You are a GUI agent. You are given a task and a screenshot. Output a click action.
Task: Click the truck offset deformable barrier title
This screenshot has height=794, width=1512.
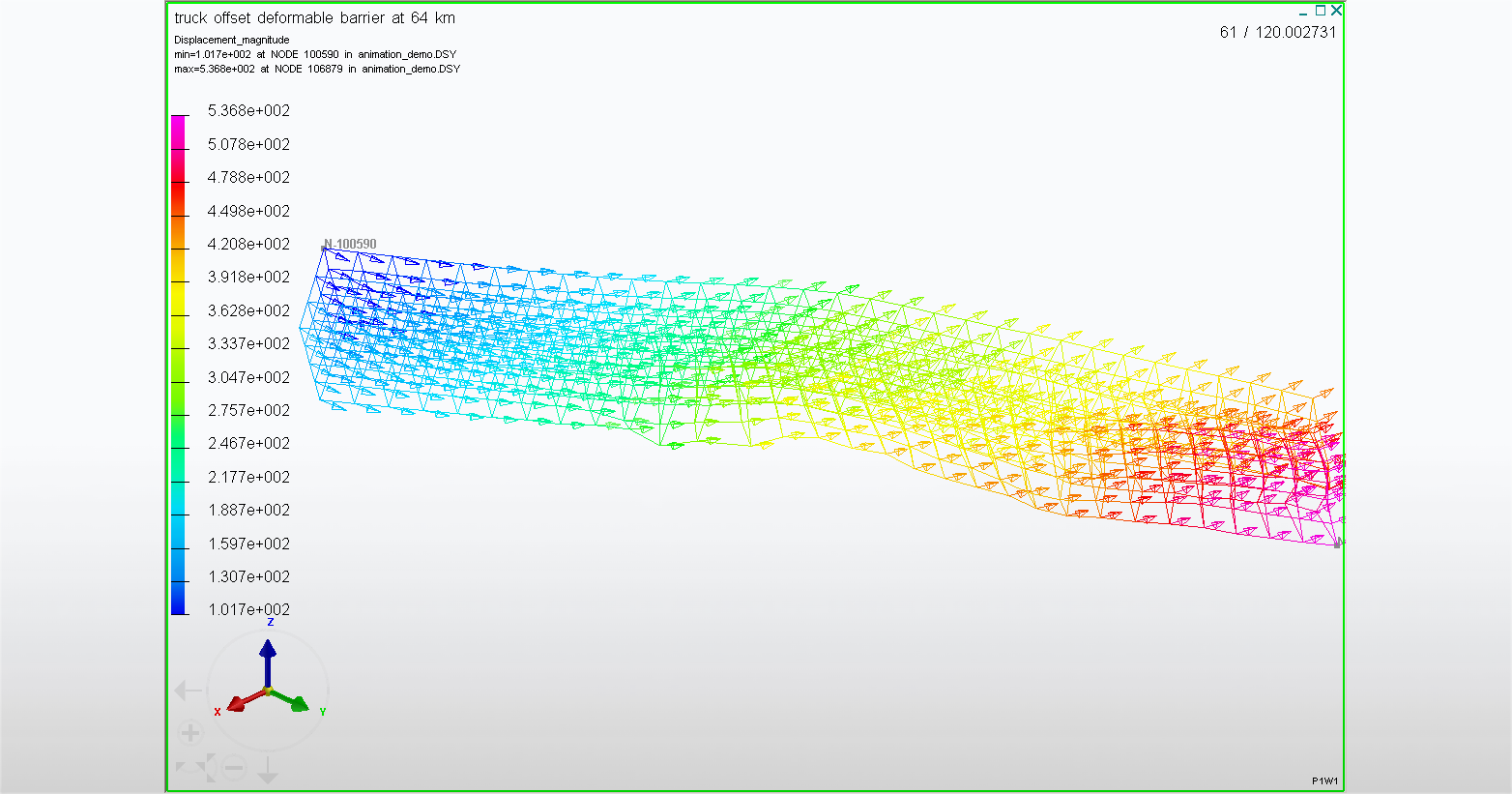[x=314, y=17]
